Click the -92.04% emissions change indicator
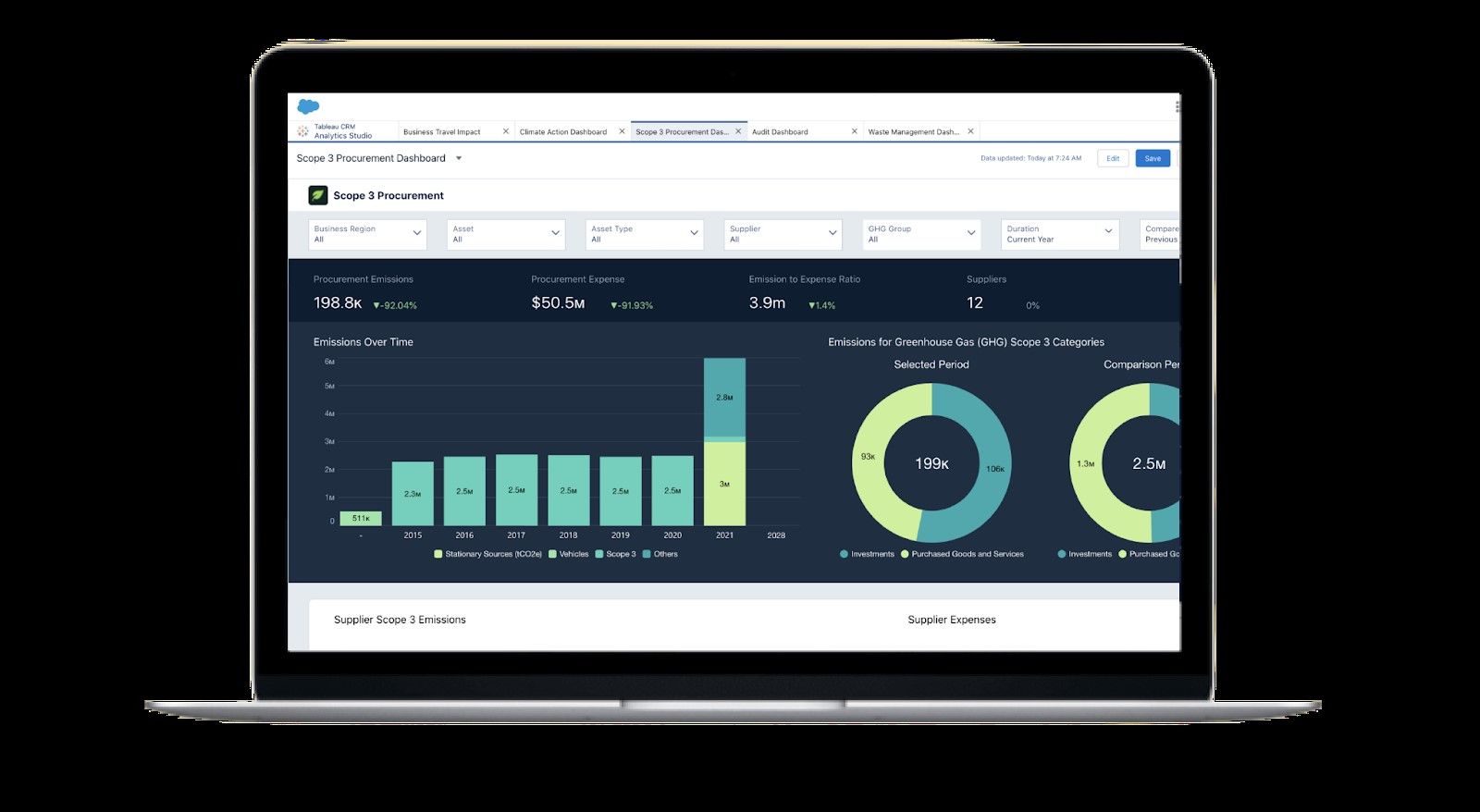This screenshot has height=812, width=1480. pyautogui.click(x=395, y=305)
